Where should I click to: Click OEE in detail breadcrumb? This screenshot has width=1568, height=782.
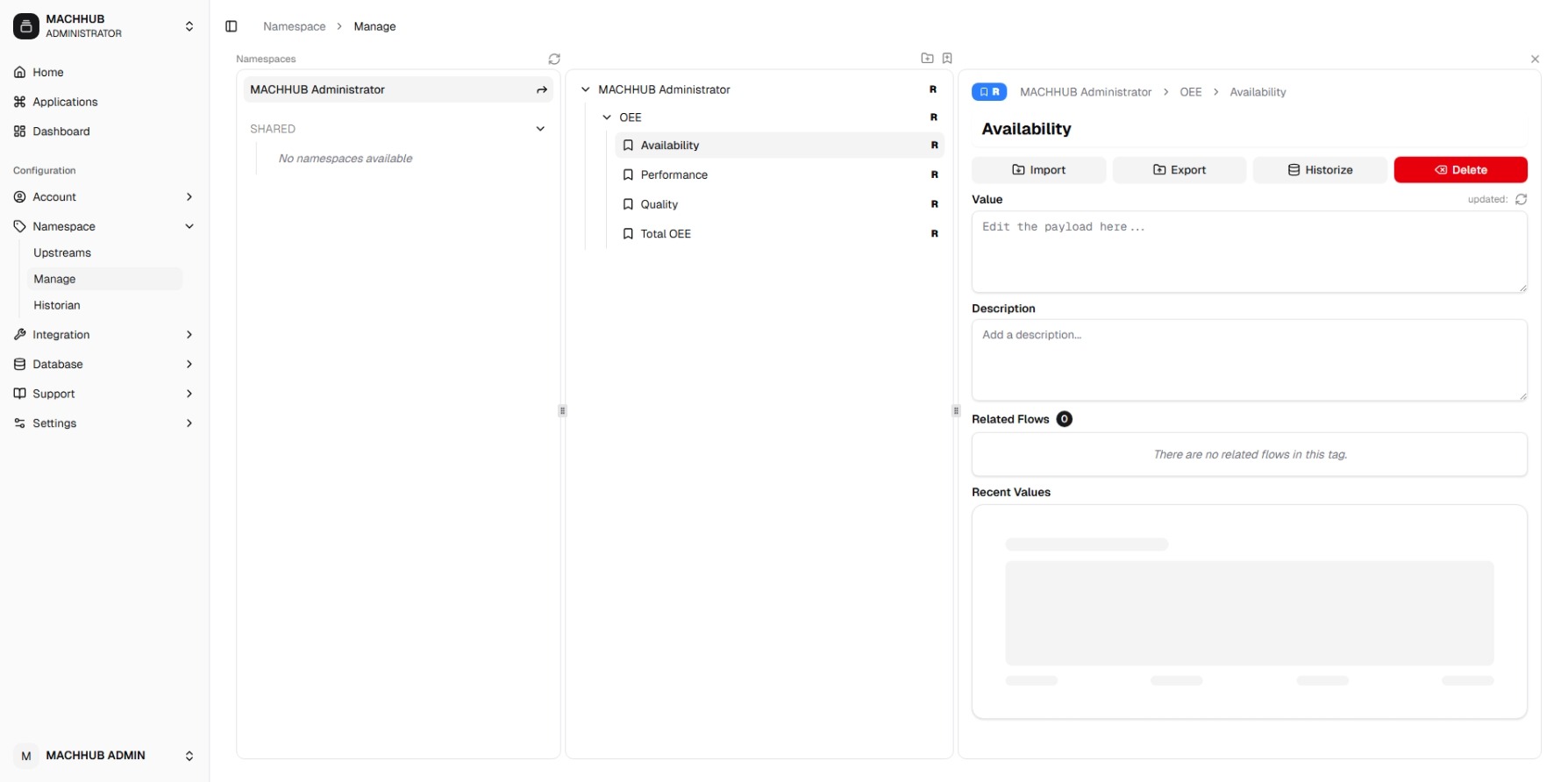click(1190, 92)
